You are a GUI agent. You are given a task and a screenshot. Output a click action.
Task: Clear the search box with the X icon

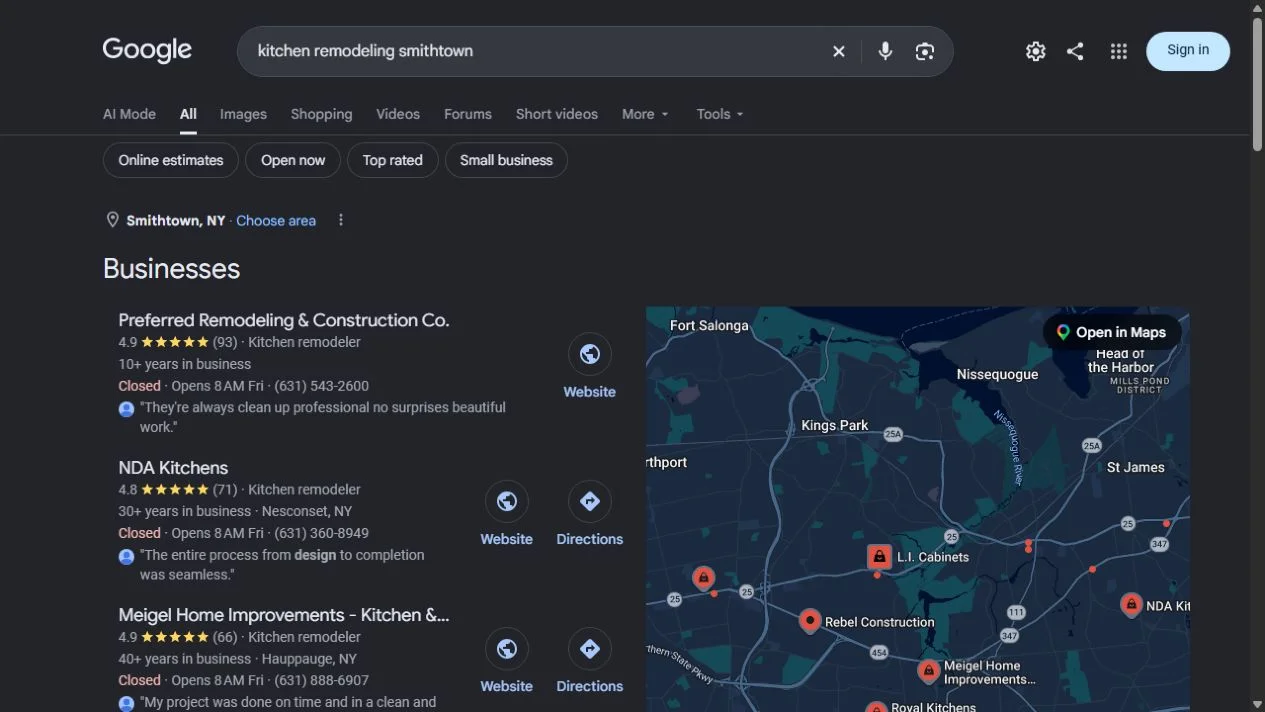click(839, 51)
